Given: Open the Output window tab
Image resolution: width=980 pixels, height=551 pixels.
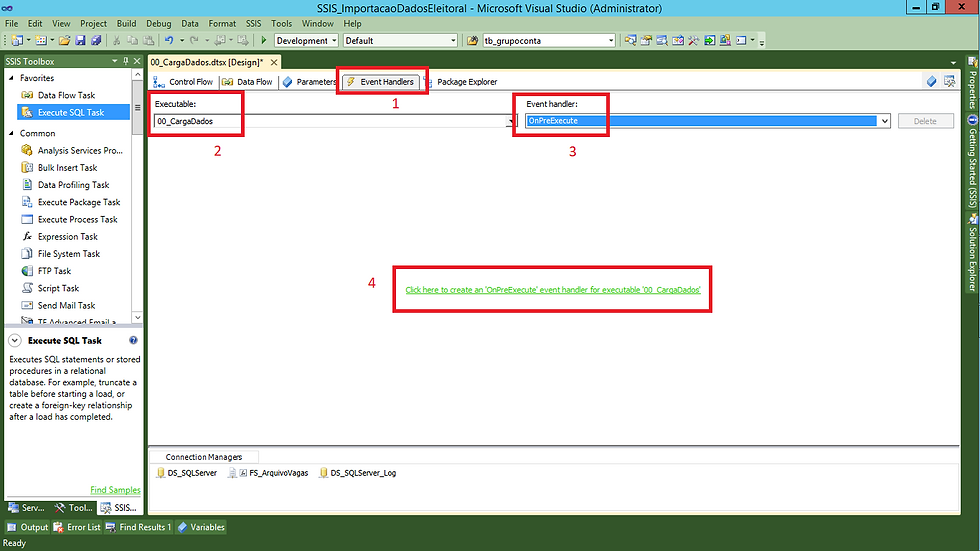Looking at the screenshot, I should click(28, 527).
